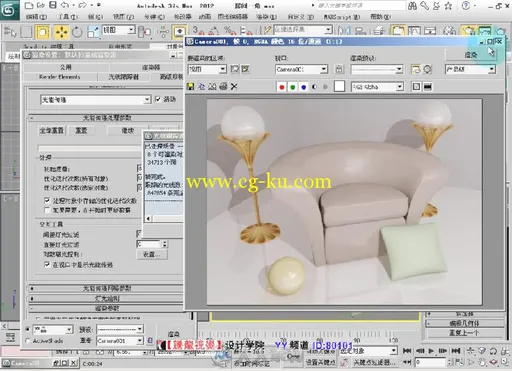Toggle the 3D Snaps icon
Image resolution: width=512 pixels, height=371 pixels.
(x=198, y=31)
